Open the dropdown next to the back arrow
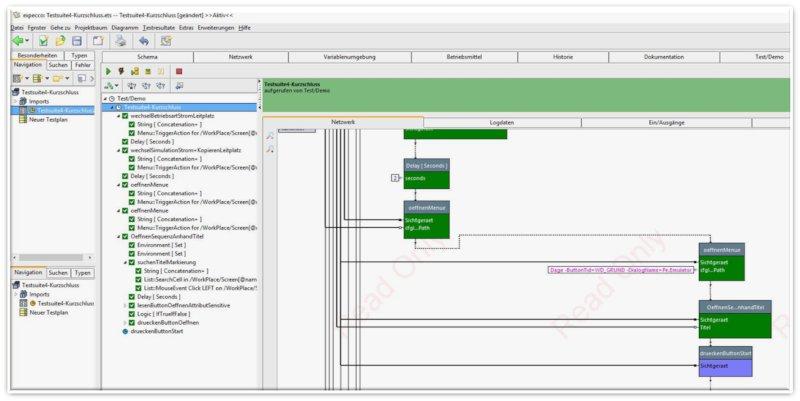Screen dimensions: 800x401 (x=27, y=41)
